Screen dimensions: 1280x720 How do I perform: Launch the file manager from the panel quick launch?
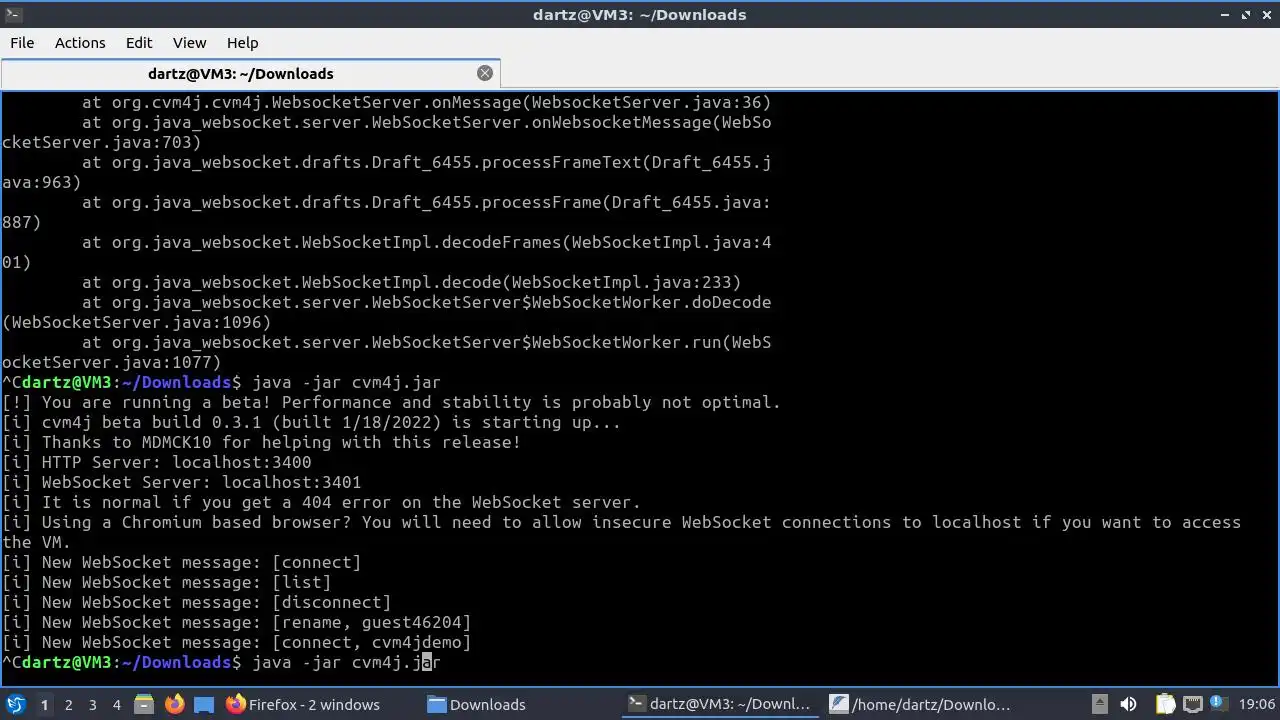(x=143, y=704)
